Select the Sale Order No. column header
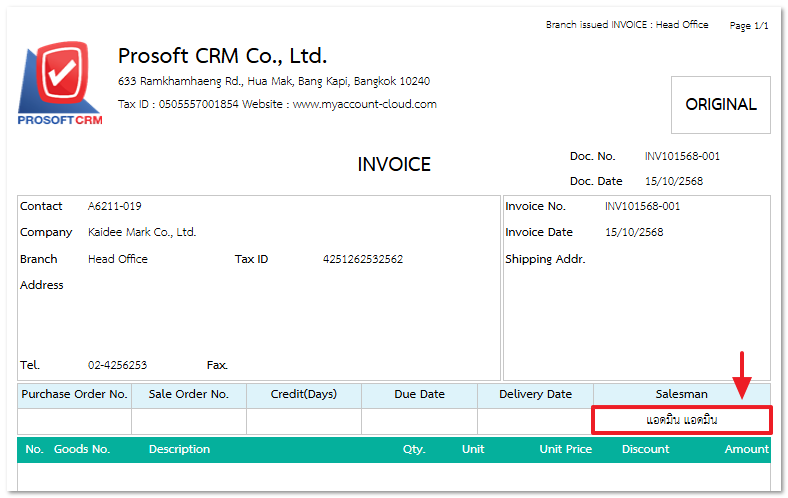Image resolution: width=788 pixels, height=498 pixels. (189, 394)
